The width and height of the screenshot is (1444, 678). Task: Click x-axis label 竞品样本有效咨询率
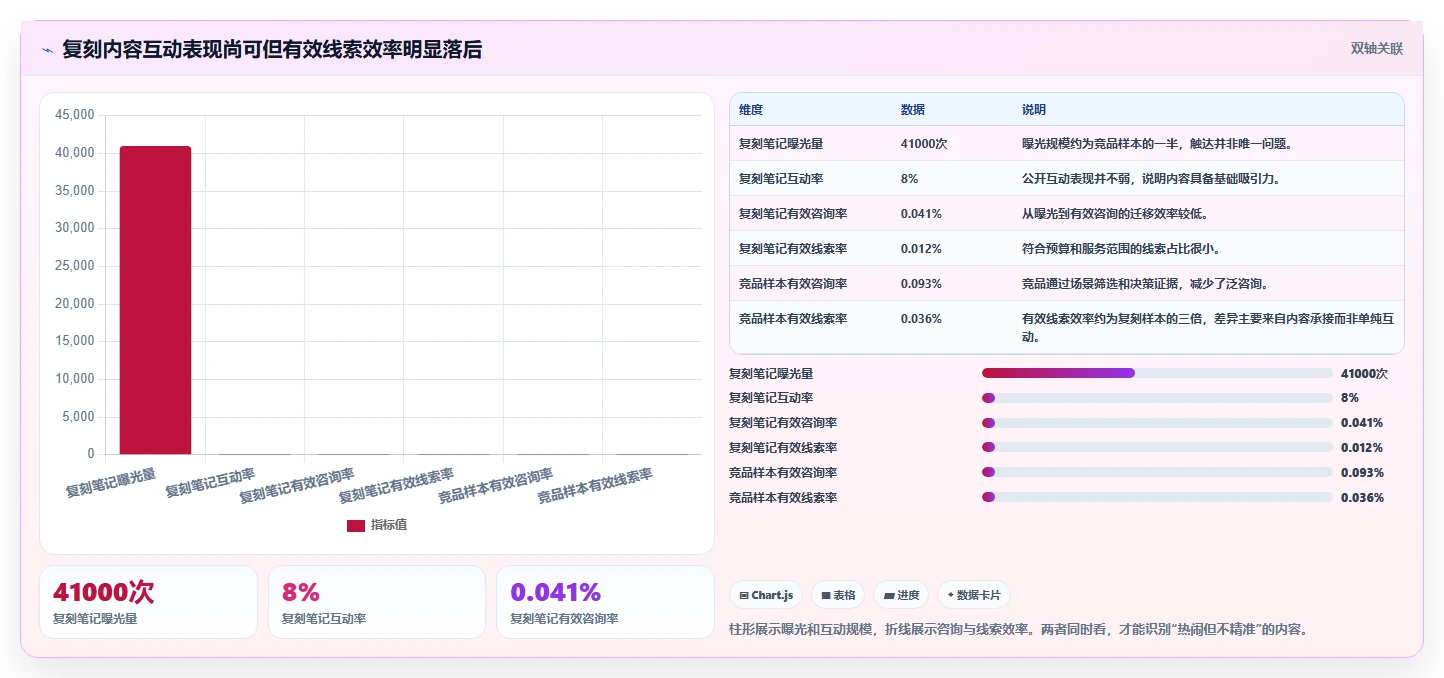coord(496,485)
